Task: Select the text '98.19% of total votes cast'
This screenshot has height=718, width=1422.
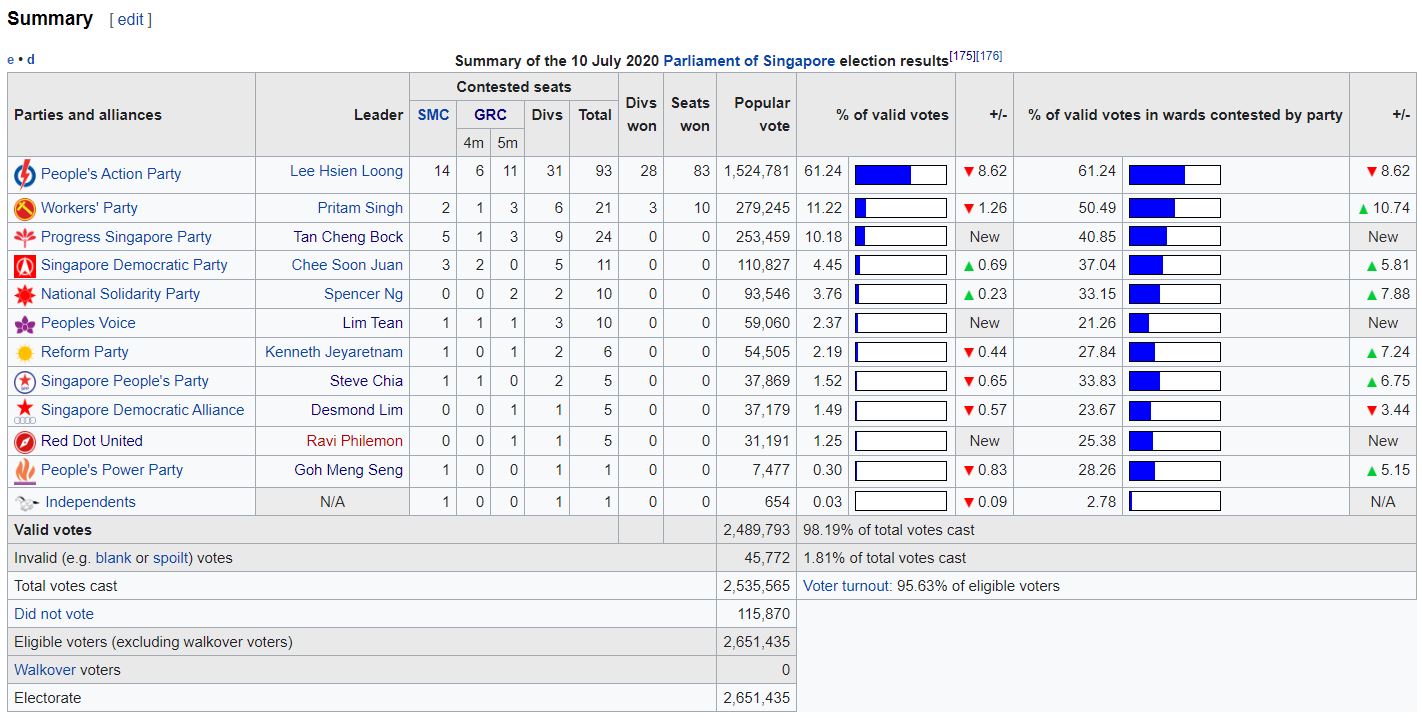Action: click(889, 531)
